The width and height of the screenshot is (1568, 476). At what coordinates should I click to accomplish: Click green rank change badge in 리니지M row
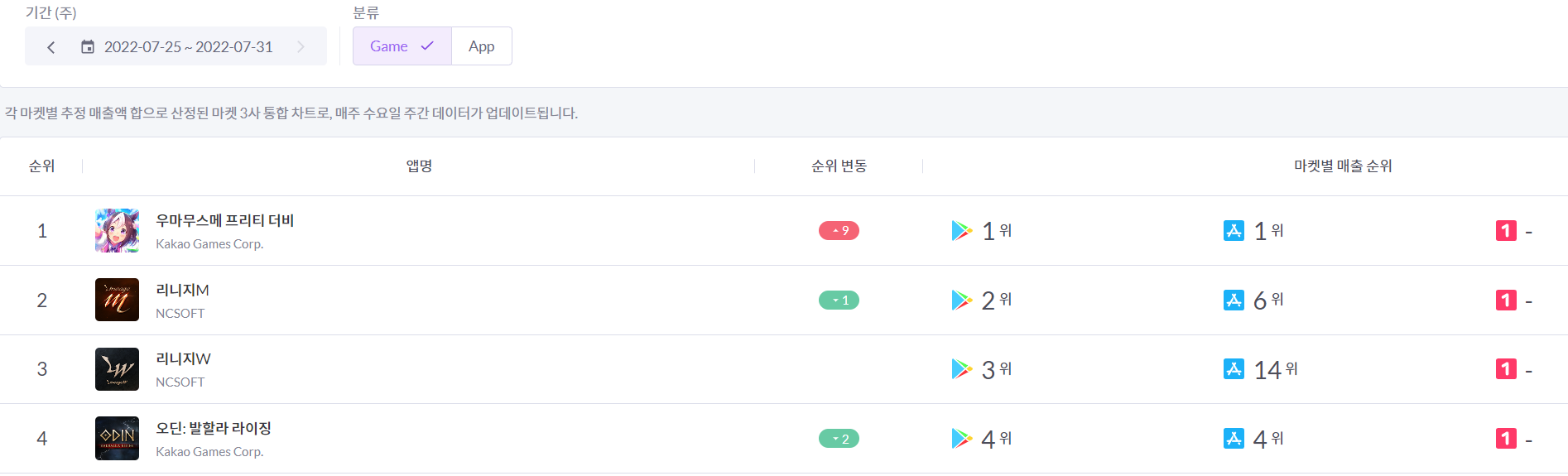click(839, 301)
